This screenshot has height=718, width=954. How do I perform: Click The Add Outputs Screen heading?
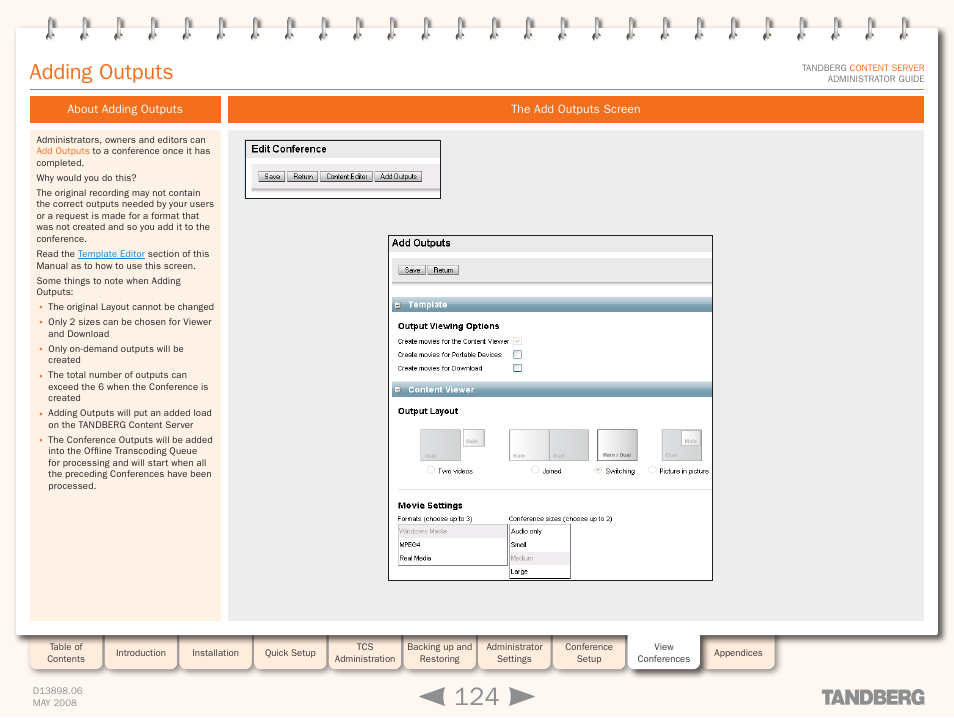tap(575, 109)
